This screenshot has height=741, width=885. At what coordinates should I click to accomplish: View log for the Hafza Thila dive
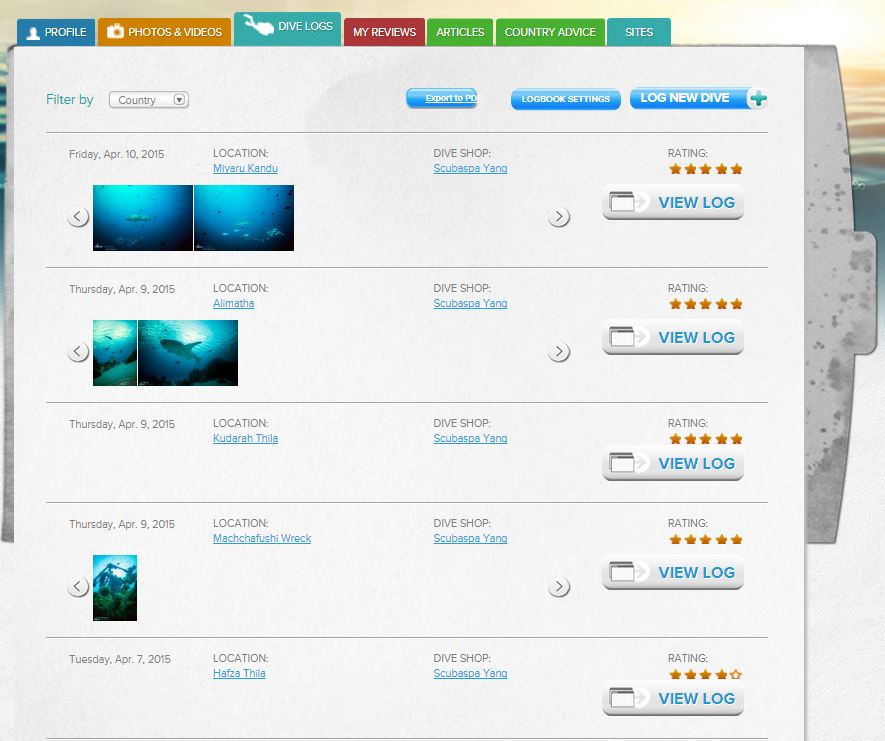pos(673,698)
